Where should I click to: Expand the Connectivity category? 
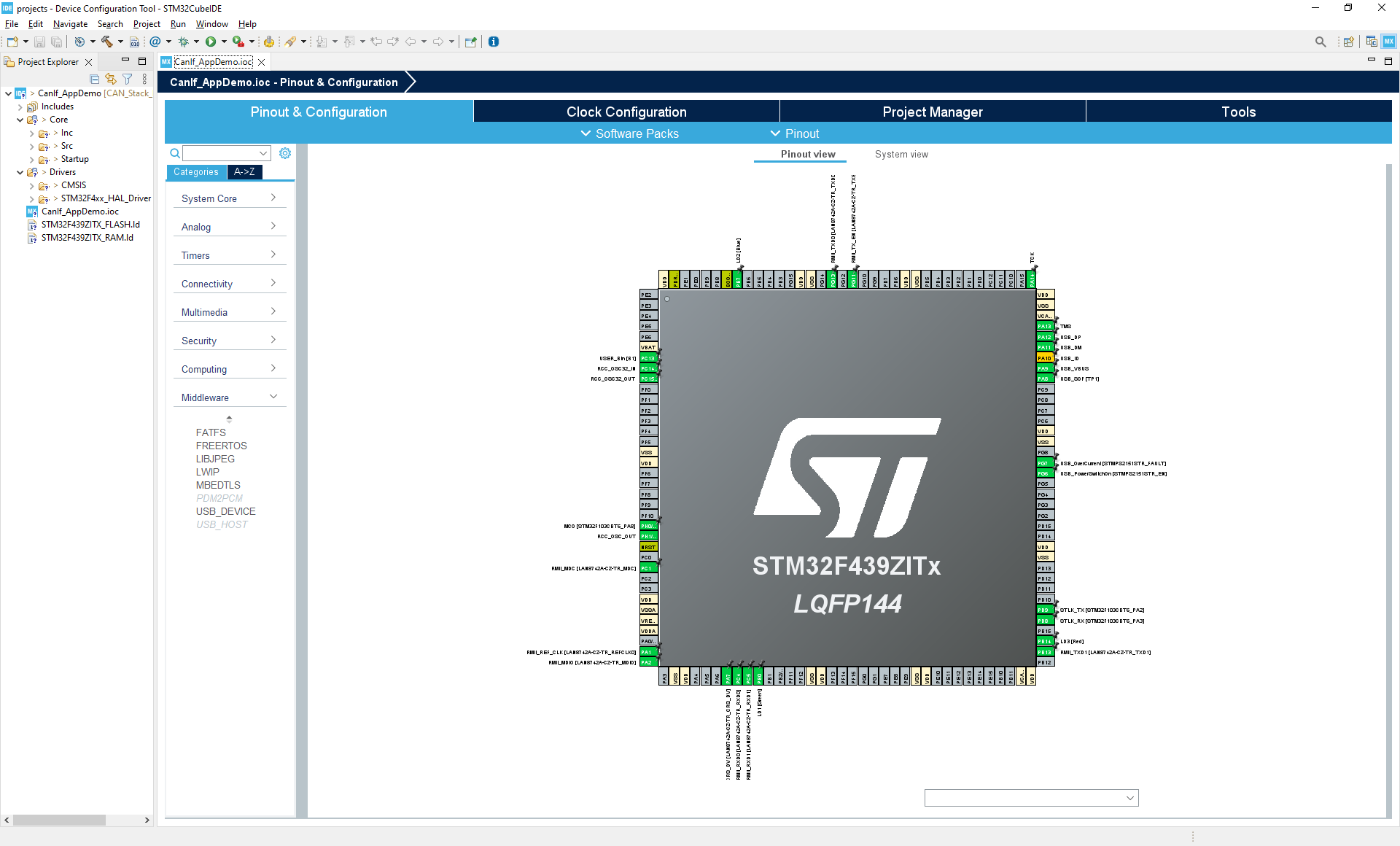[230, 284]
